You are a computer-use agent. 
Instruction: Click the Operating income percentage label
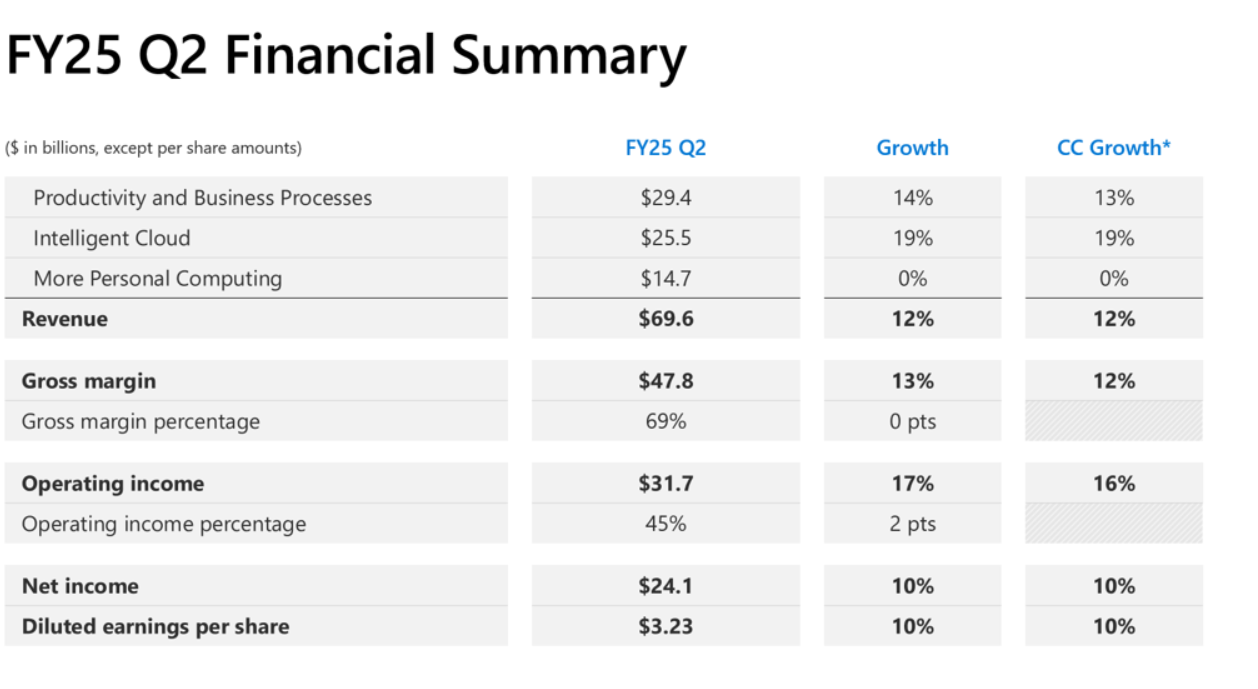[163, 524]
